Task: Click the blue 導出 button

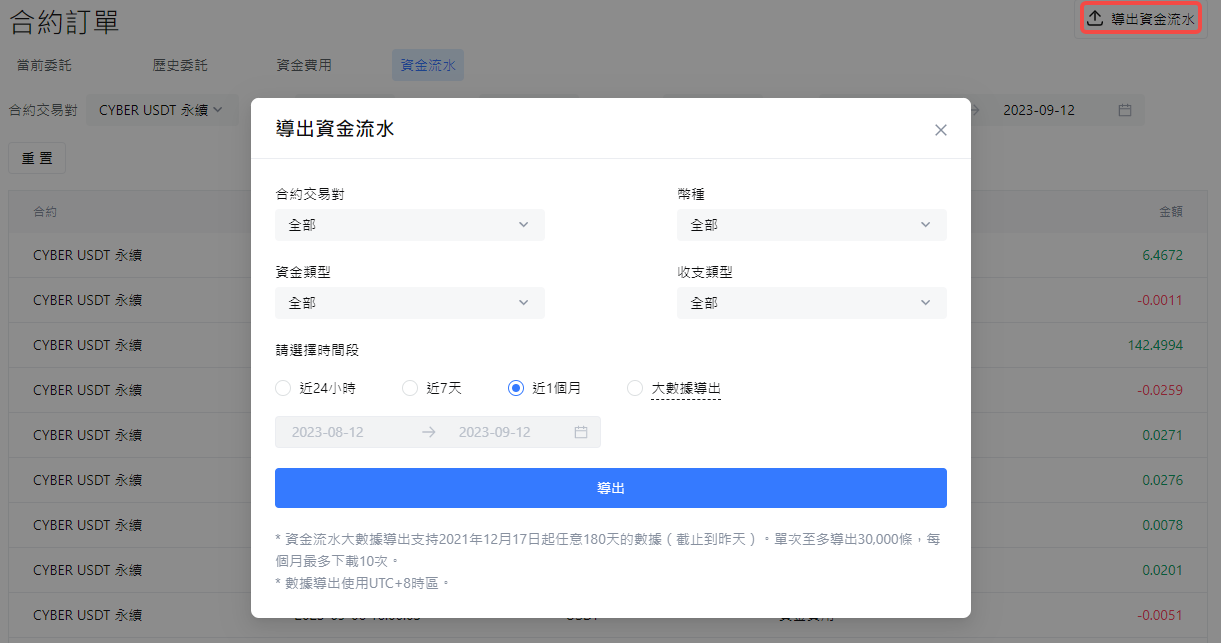Action: pyautogui.click(x=610, y=488)
